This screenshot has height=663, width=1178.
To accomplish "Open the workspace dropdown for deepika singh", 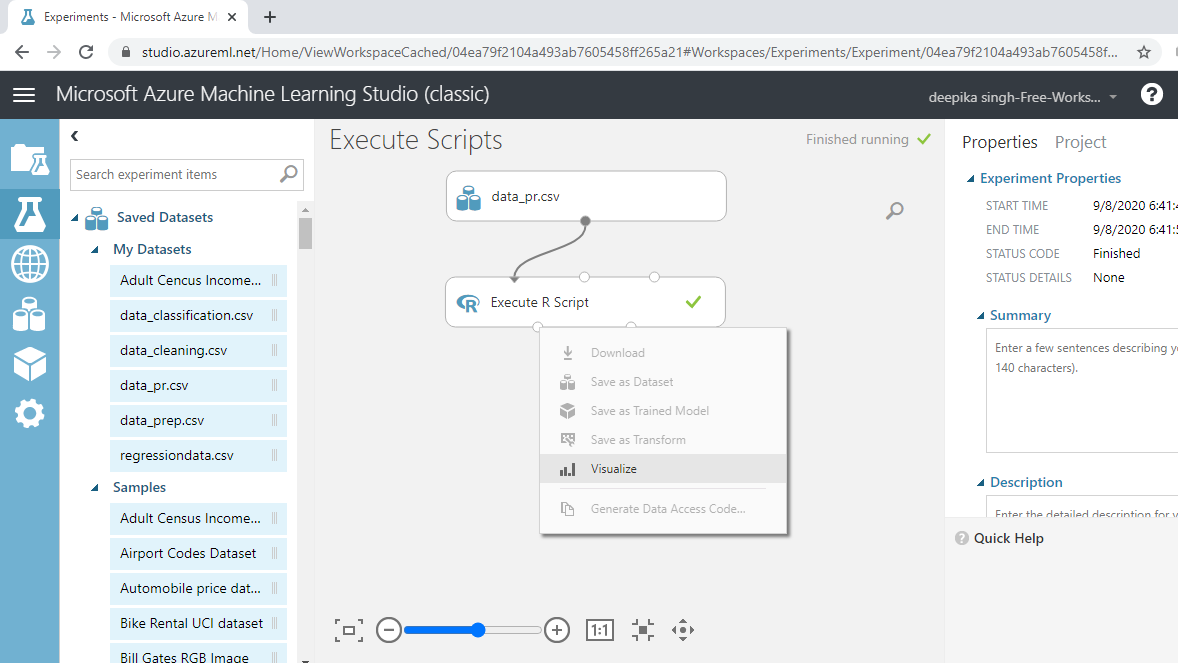I will [1022, 97].
